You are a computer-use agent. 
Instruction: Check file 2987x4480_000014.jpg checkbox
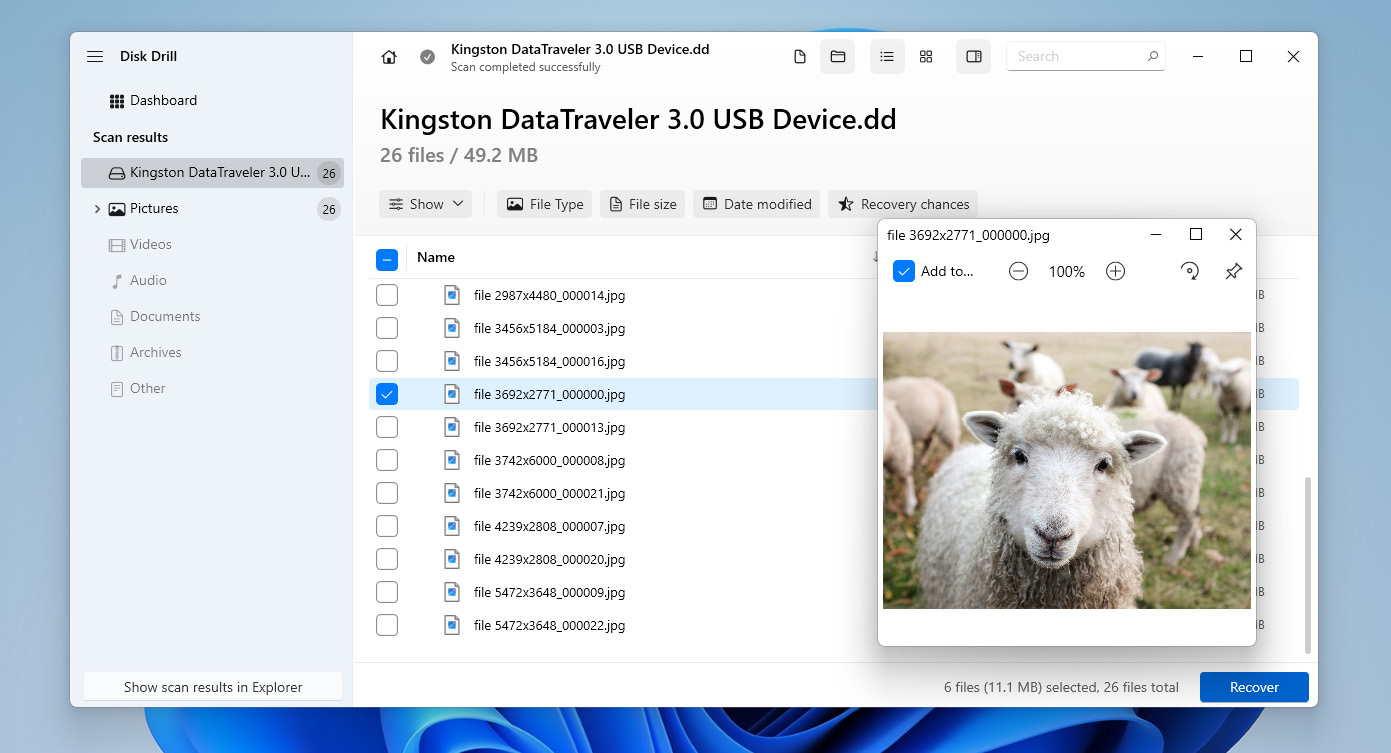coord(387,295)
